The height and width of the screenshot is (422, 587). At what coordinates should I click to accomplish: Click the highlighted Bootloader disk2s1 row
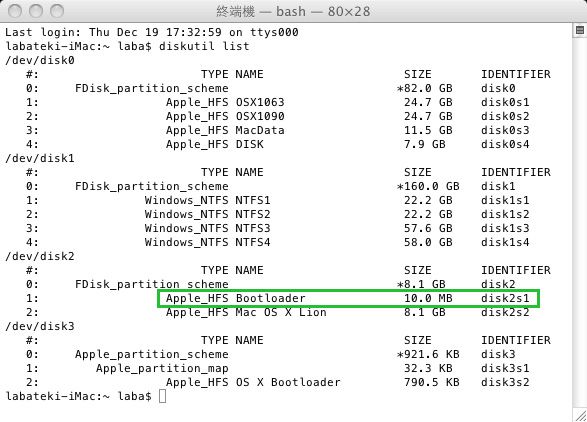(348, 298)
